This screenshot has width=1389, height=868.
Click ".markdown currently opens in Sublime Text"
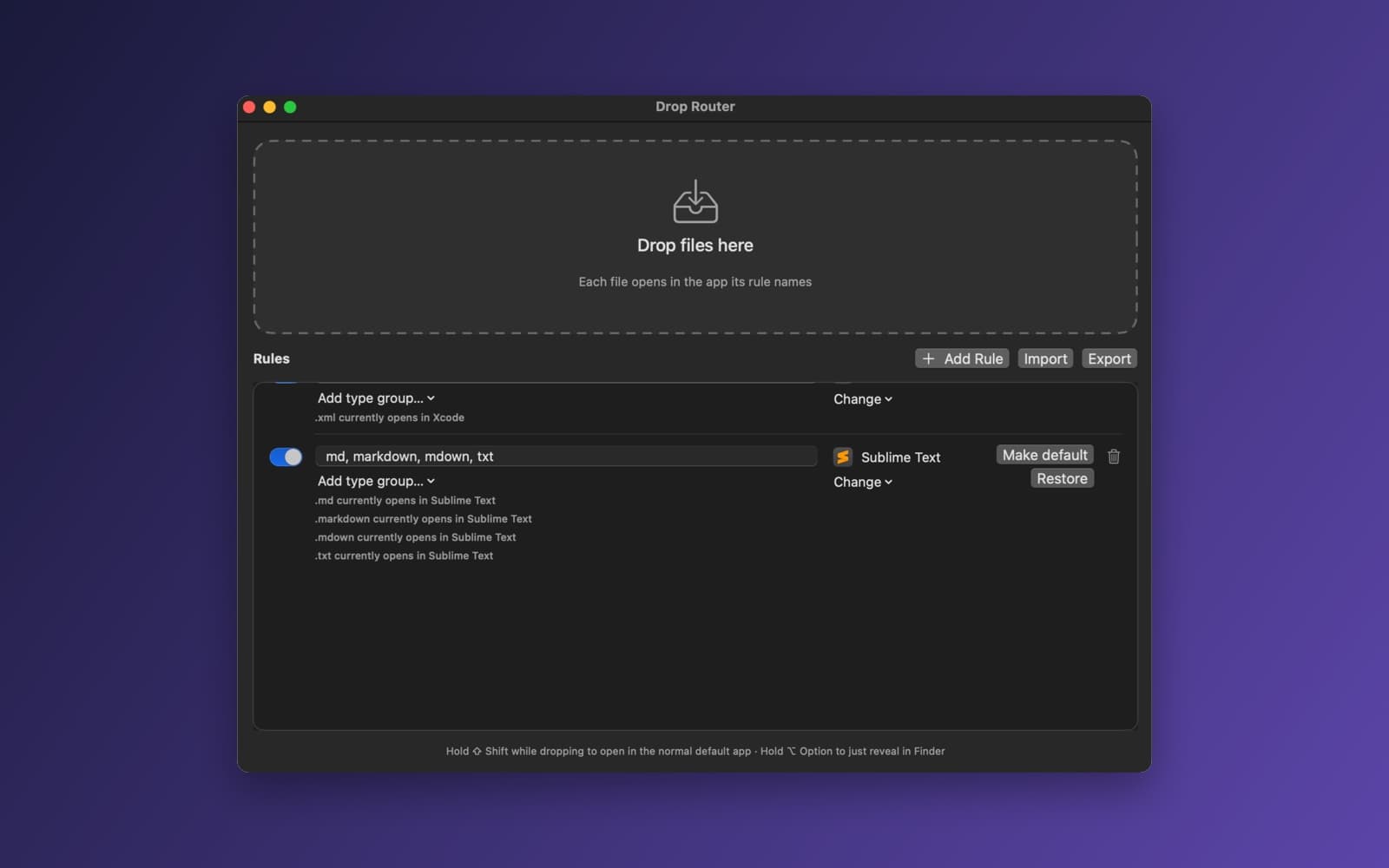coord(424,519)
